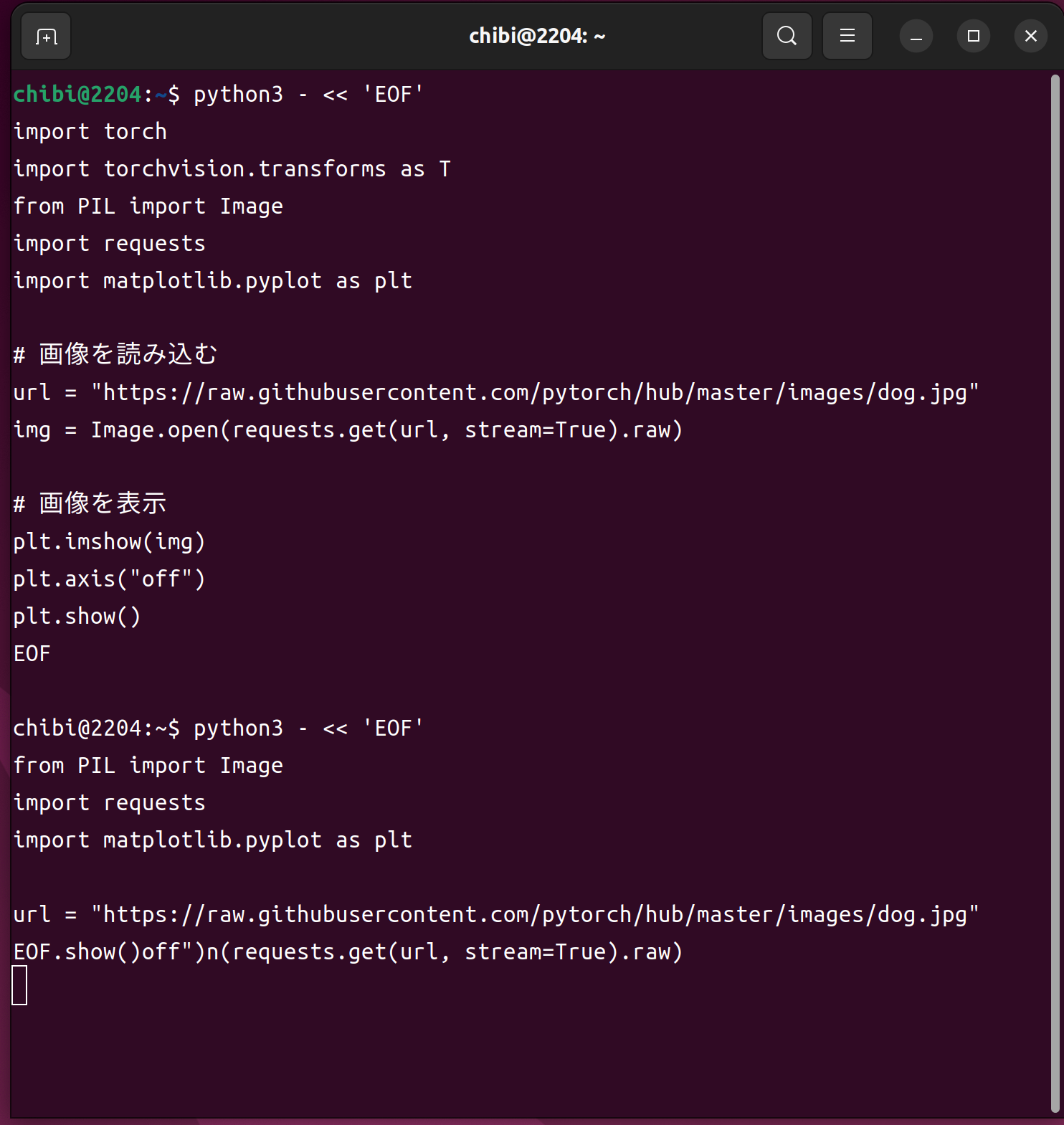Image resolution: width=1064 pixels, height=1125 pixels.
Task: Click the plt.axis("off") line
Action: pos(109,579)
